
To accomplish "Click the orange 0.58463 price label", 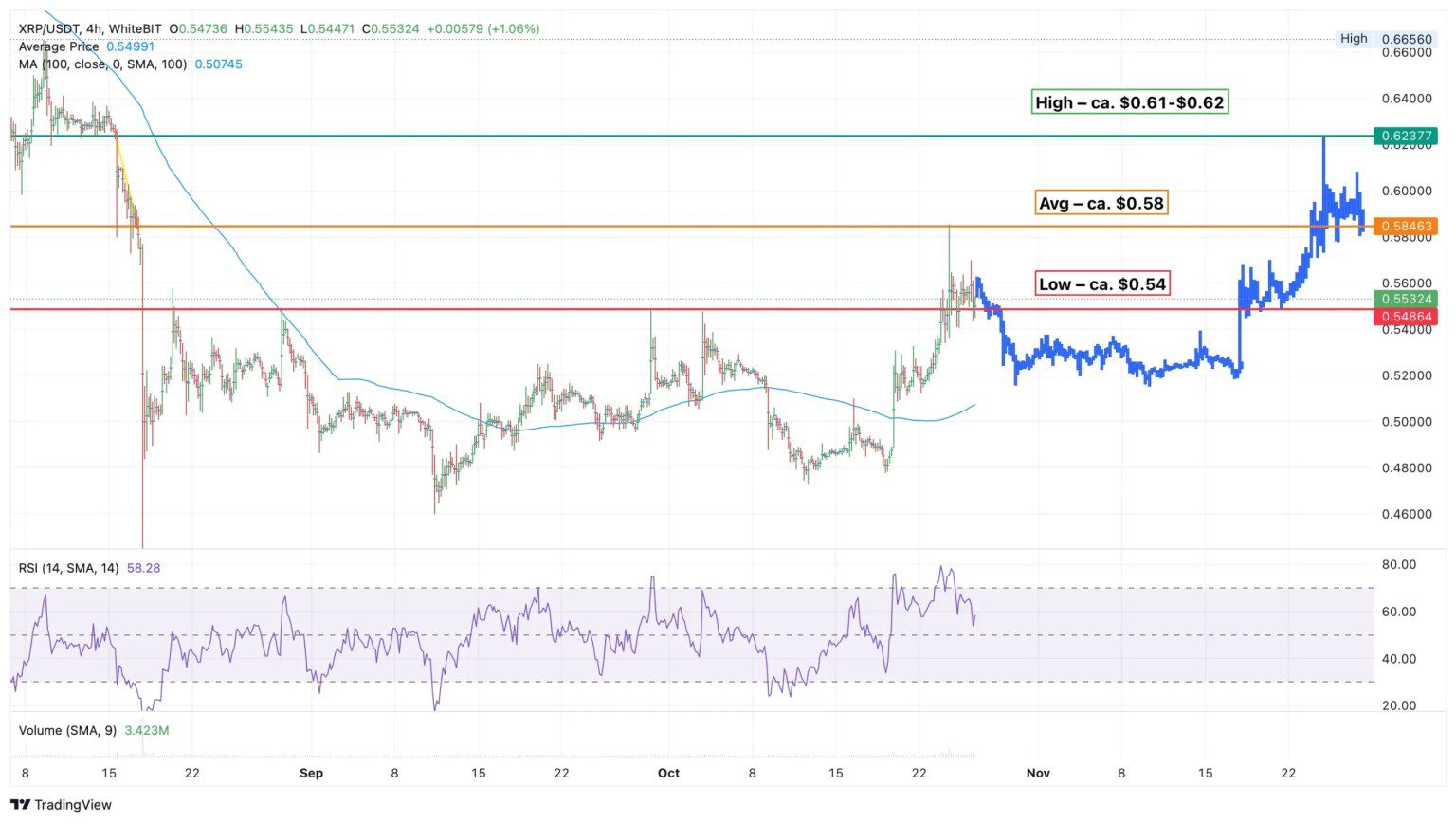I will click(1405, 227).
